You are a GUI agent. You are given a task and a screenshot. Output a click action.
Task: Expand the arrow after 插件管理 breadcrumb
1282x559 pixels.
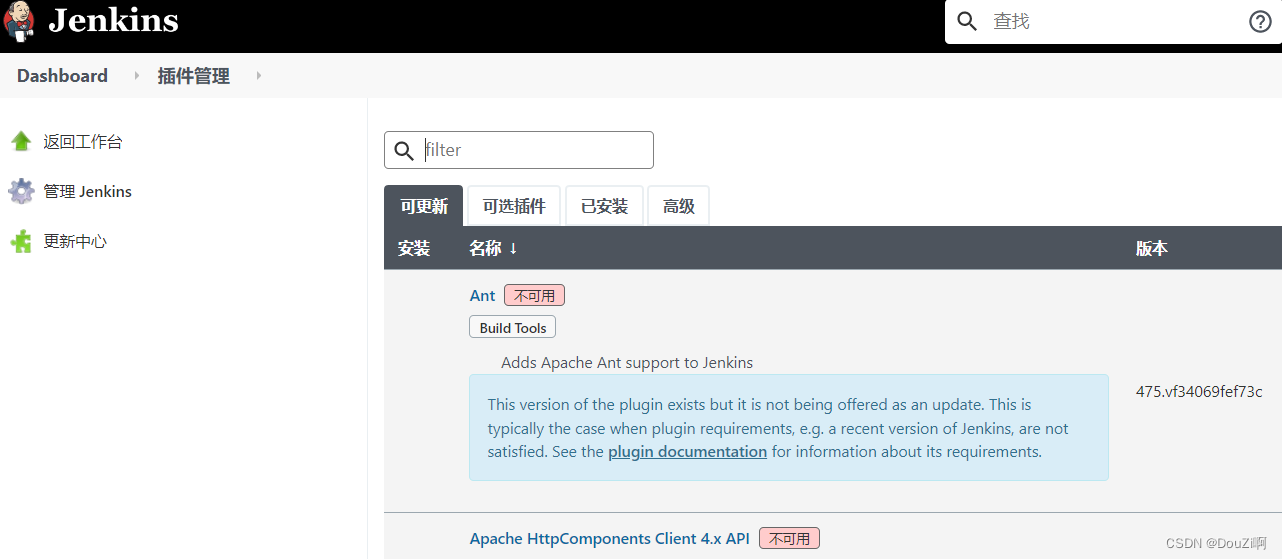258,76
